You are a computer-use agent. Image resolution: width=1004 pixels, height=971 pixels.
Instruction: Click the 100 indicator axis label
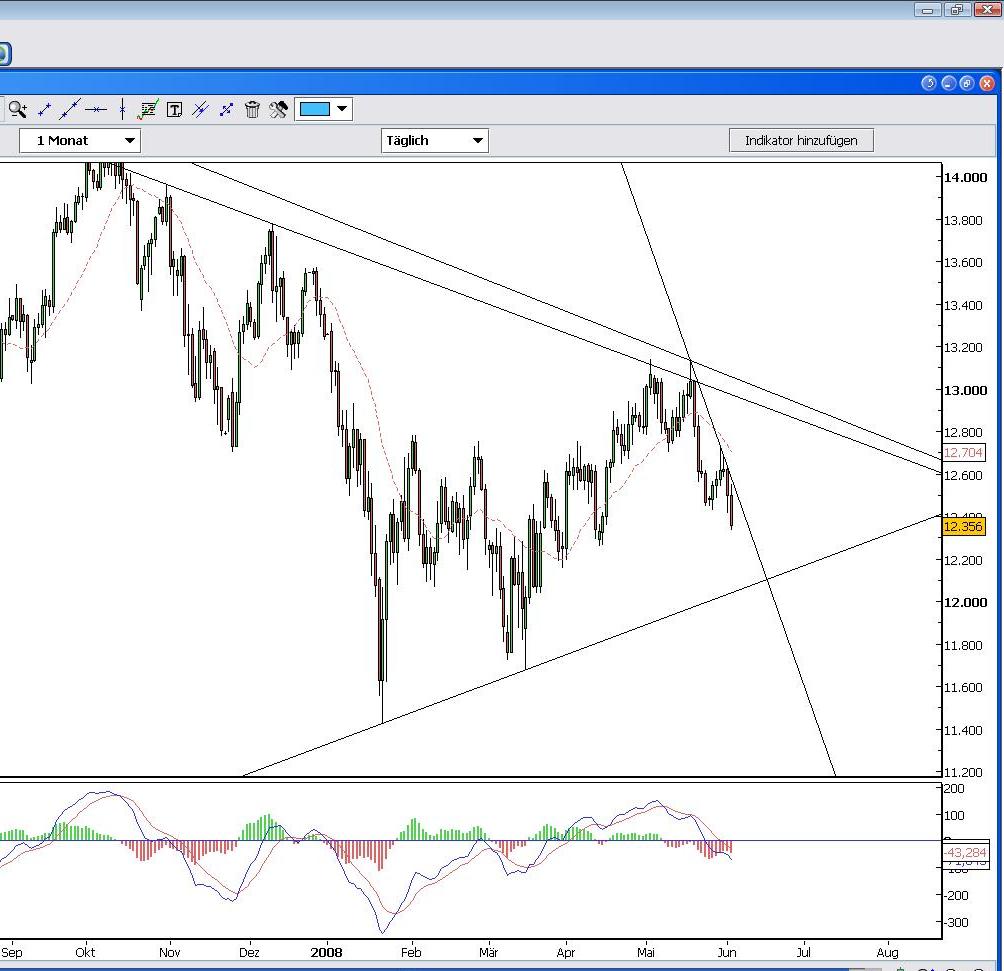pos(954,815)
